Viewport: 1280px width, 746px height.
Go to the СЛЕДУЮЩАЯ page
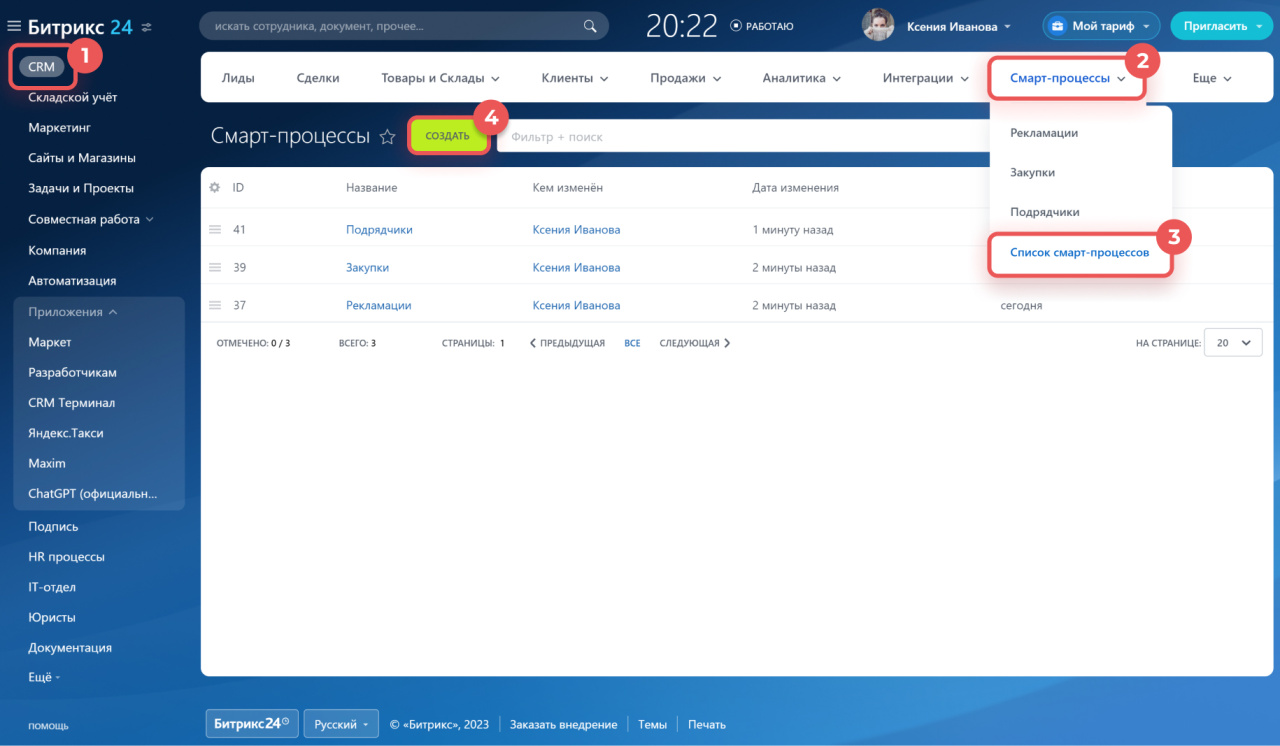[695, 343]
